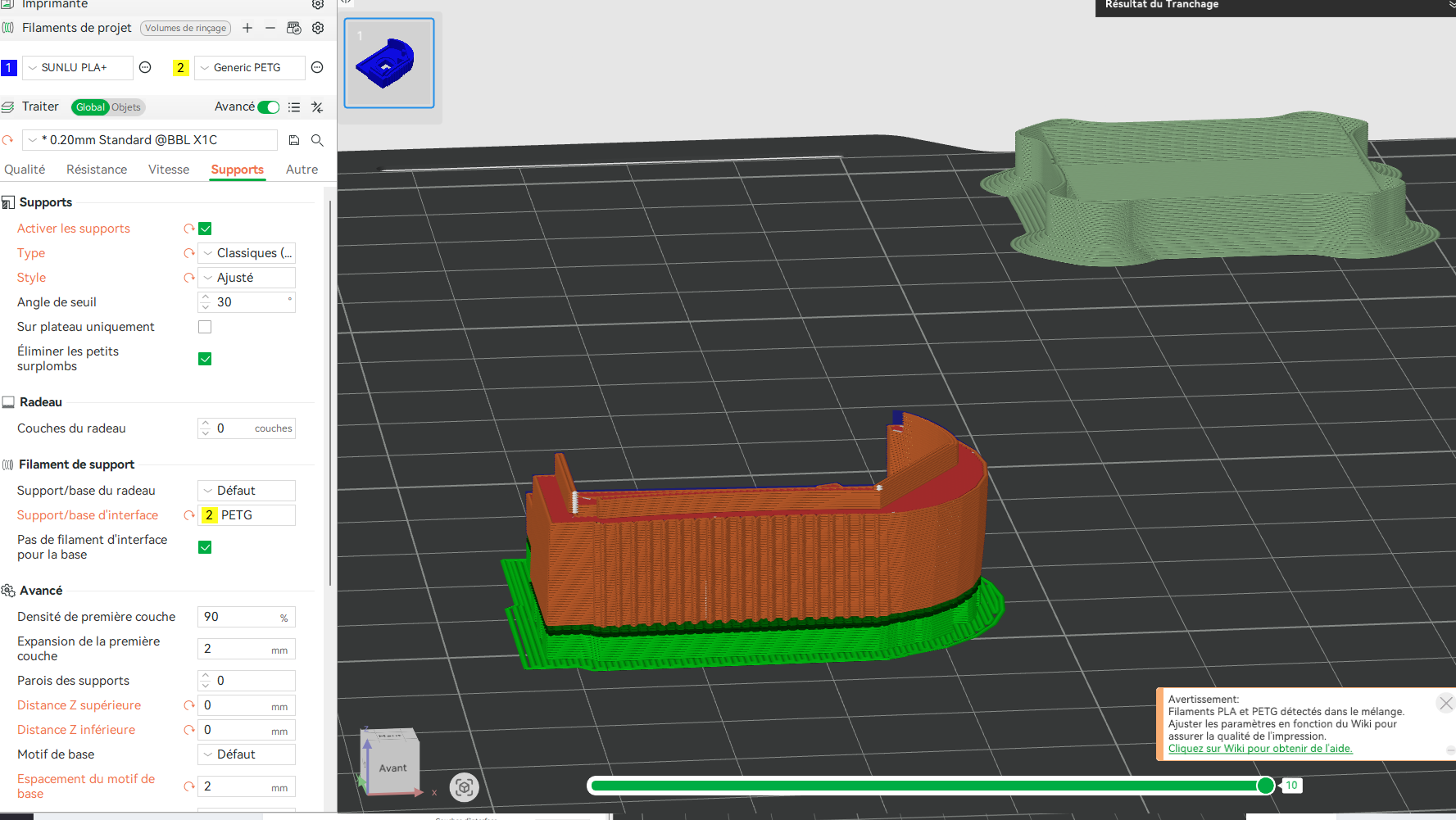Search process settings with magnifier icon
1456x820 pixels.
317,140
